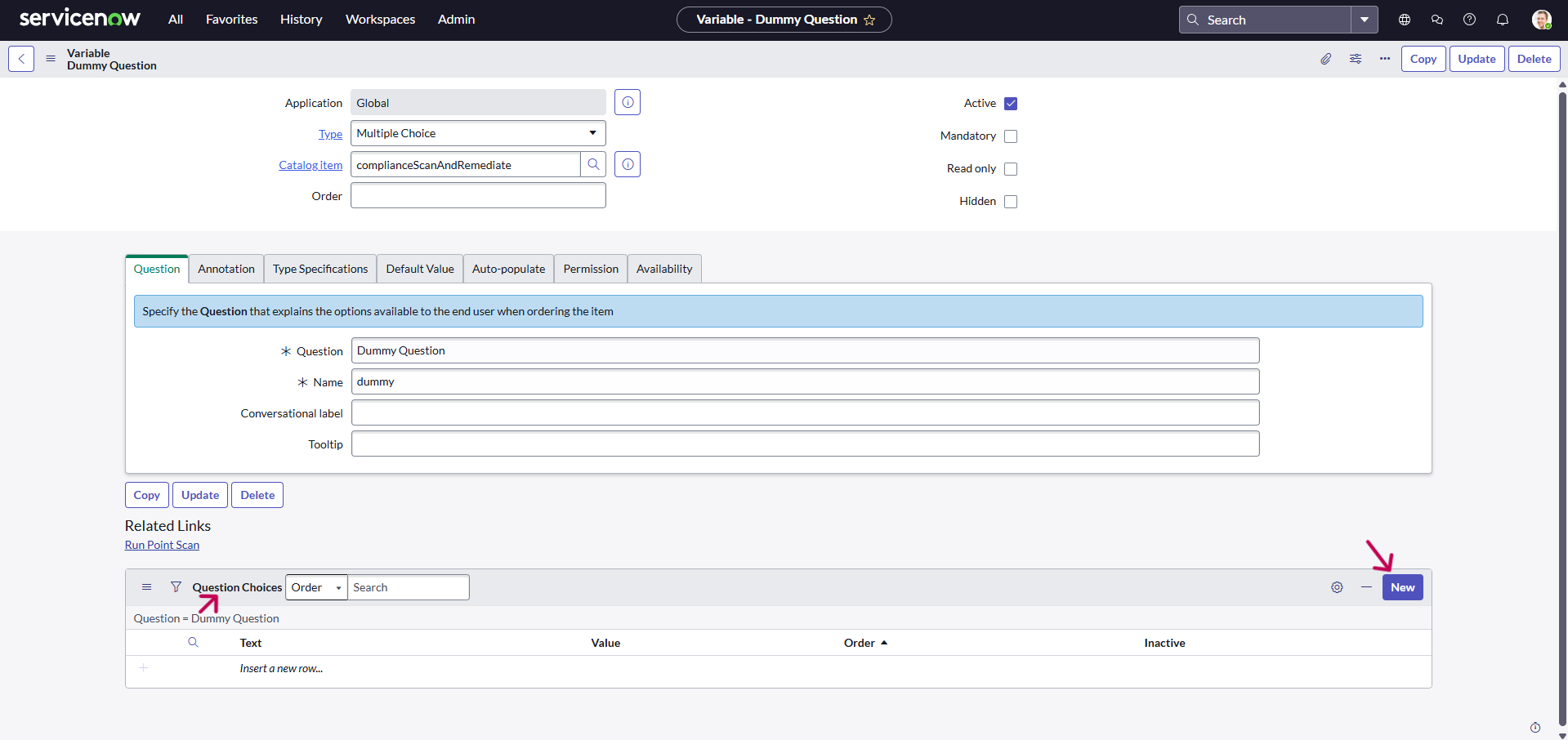
Task: Switch to the Type Specifications tab
Action: pyautogui.click(x=320, y=269)
